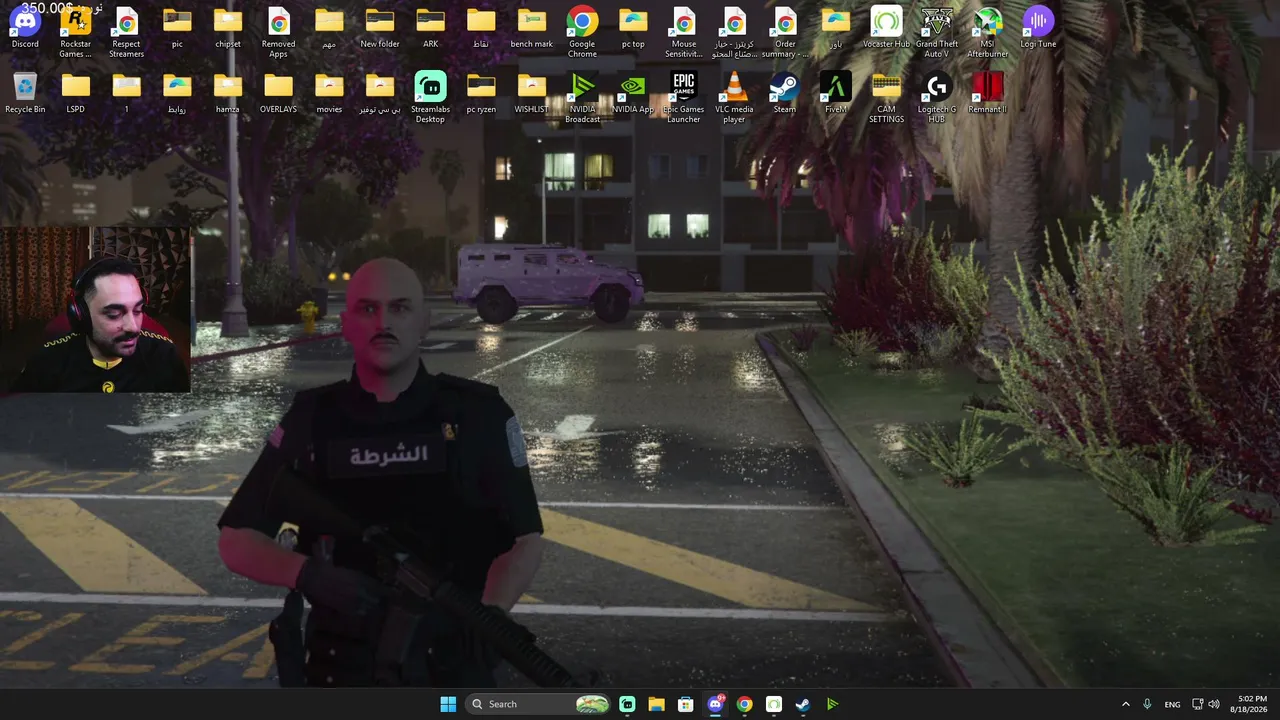Image resolution: width=1280 pixels, height=720 pixels.
Task: Select the pc ryzen folder
Action: coord(481,93)
